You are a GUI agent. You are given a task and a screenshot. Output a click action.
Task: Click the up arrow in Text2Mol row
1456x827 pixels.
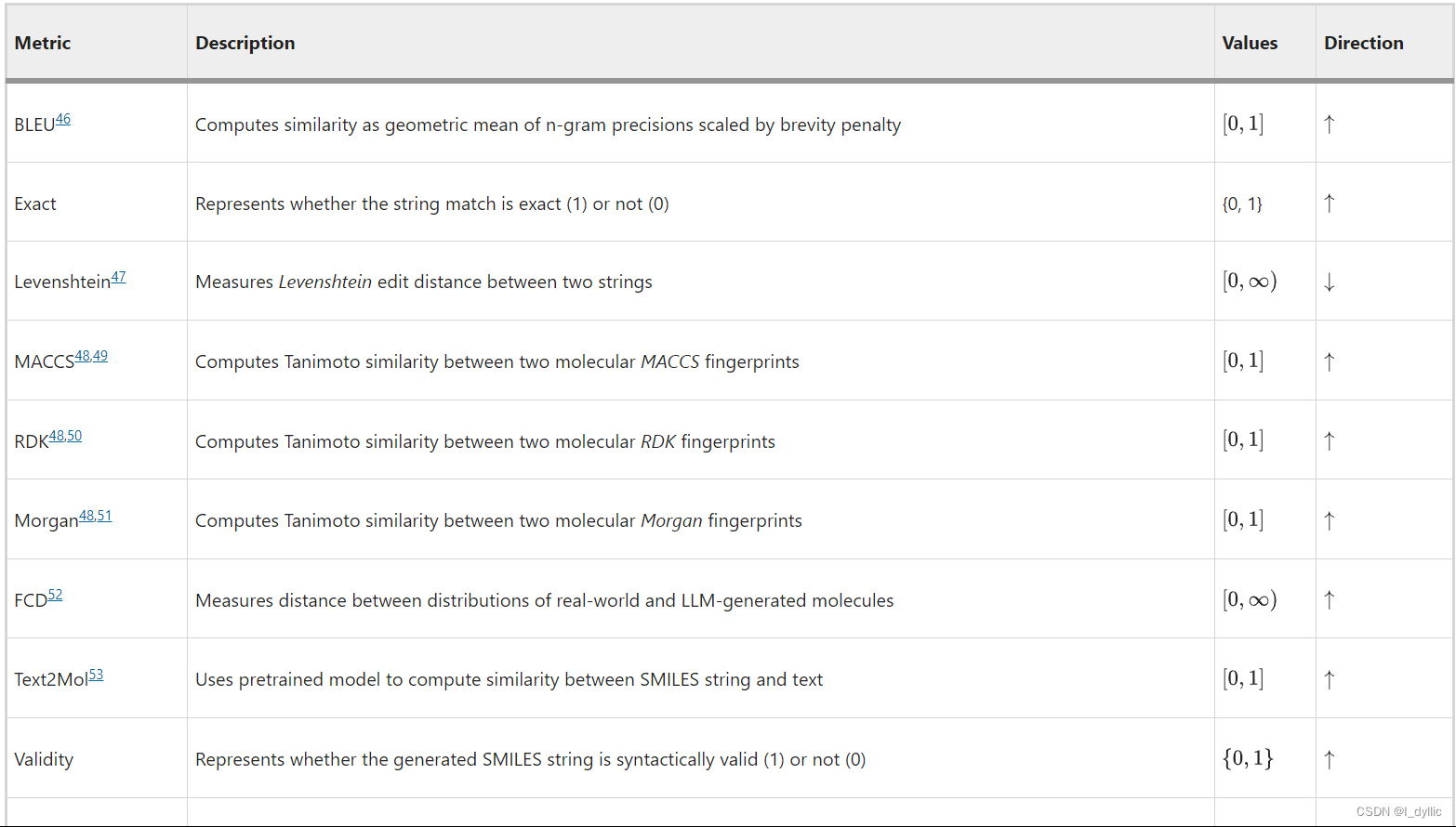tap(1330, 679)
